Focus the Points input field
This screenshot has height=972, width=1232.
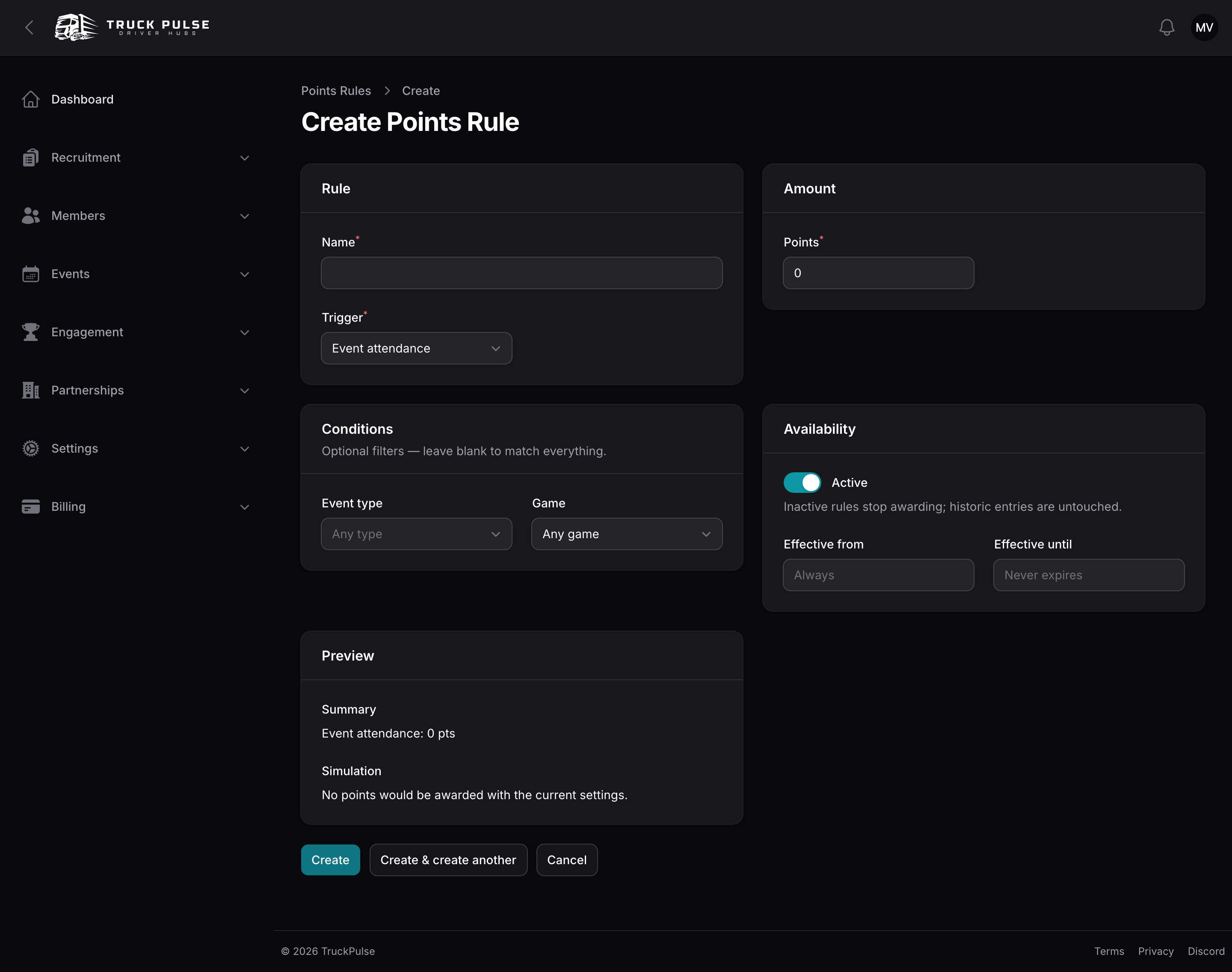pos(878,273)
